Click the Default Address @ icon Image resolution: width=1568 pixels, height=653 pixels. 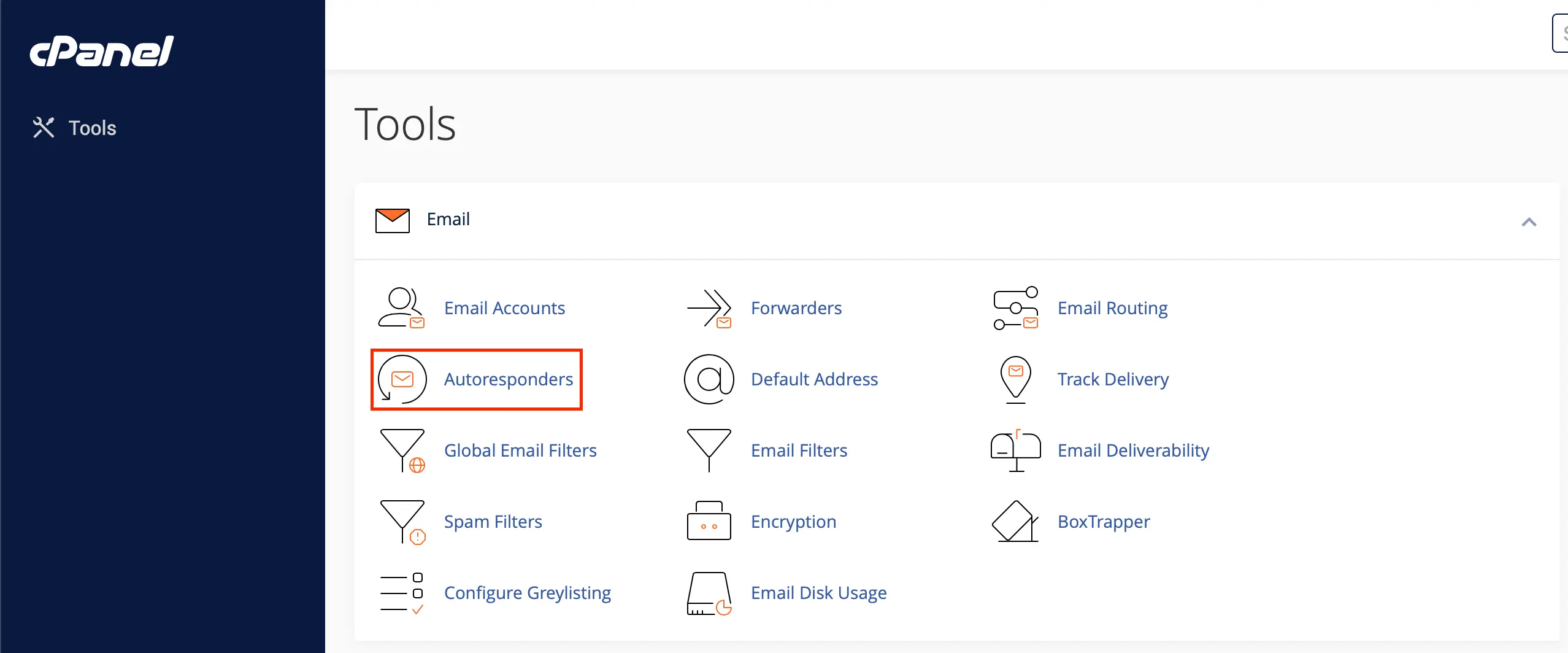coord(709,379)
